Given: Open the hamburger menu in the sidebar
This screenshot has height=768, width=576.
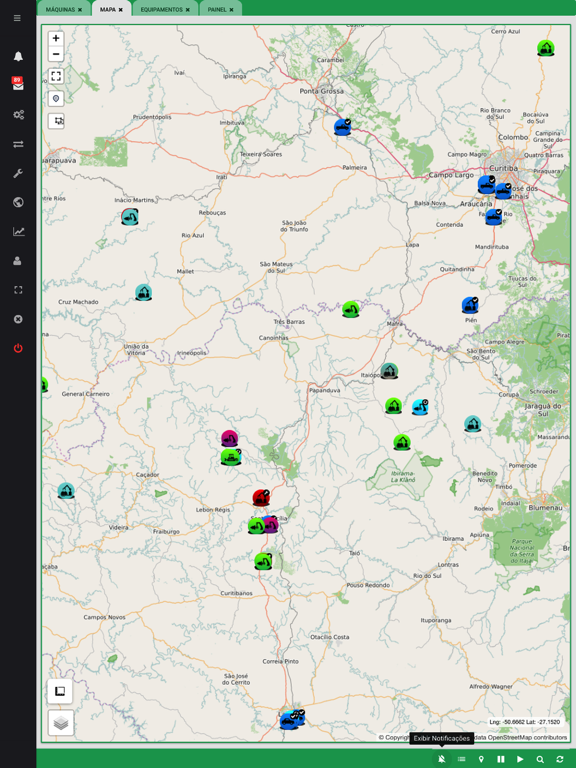Looking at the screenshot, I should [18, 18].
